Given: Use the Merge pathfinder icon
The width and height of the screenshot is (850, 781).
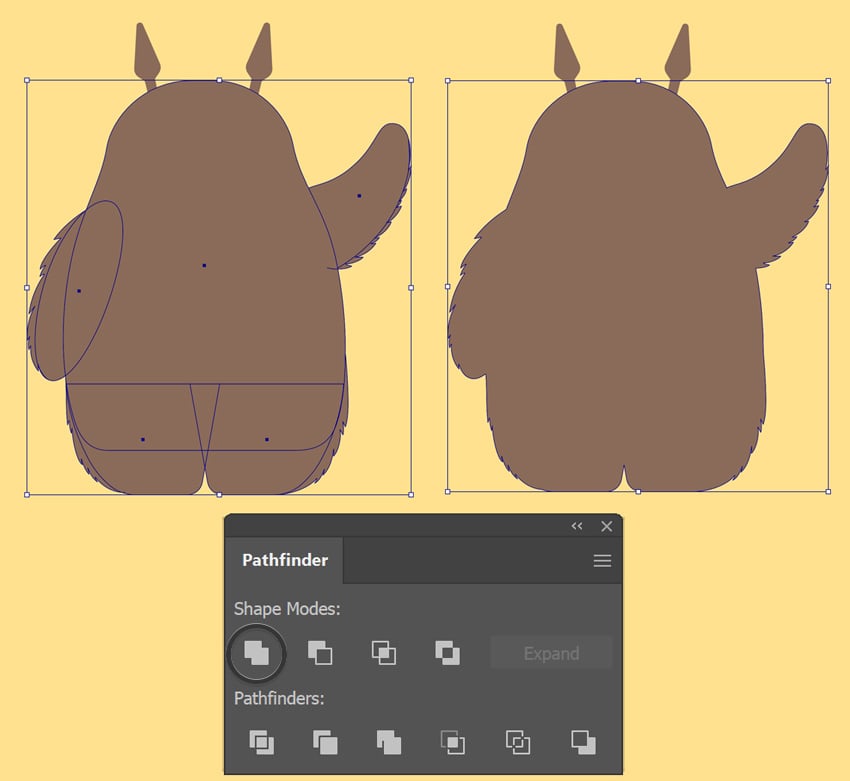Looking at the screenshot, I should 389,742.
